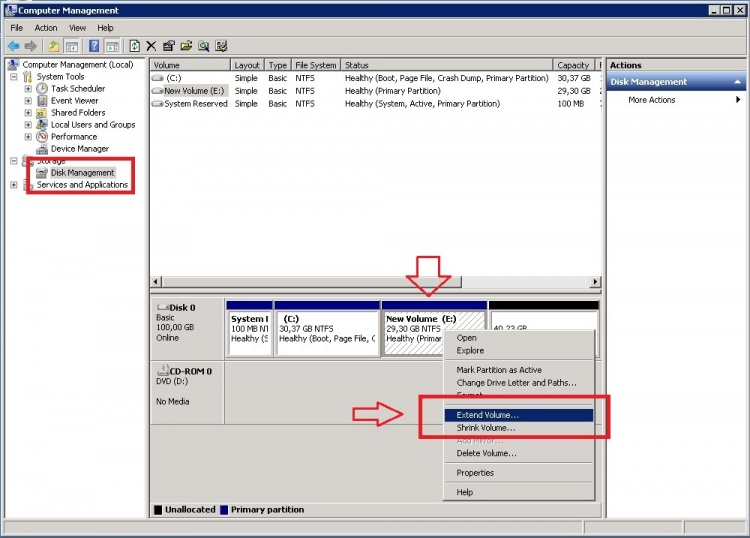The image size is (750, 538).
Task: Click the blue Help question mark icon
Action: coord(94,46)
